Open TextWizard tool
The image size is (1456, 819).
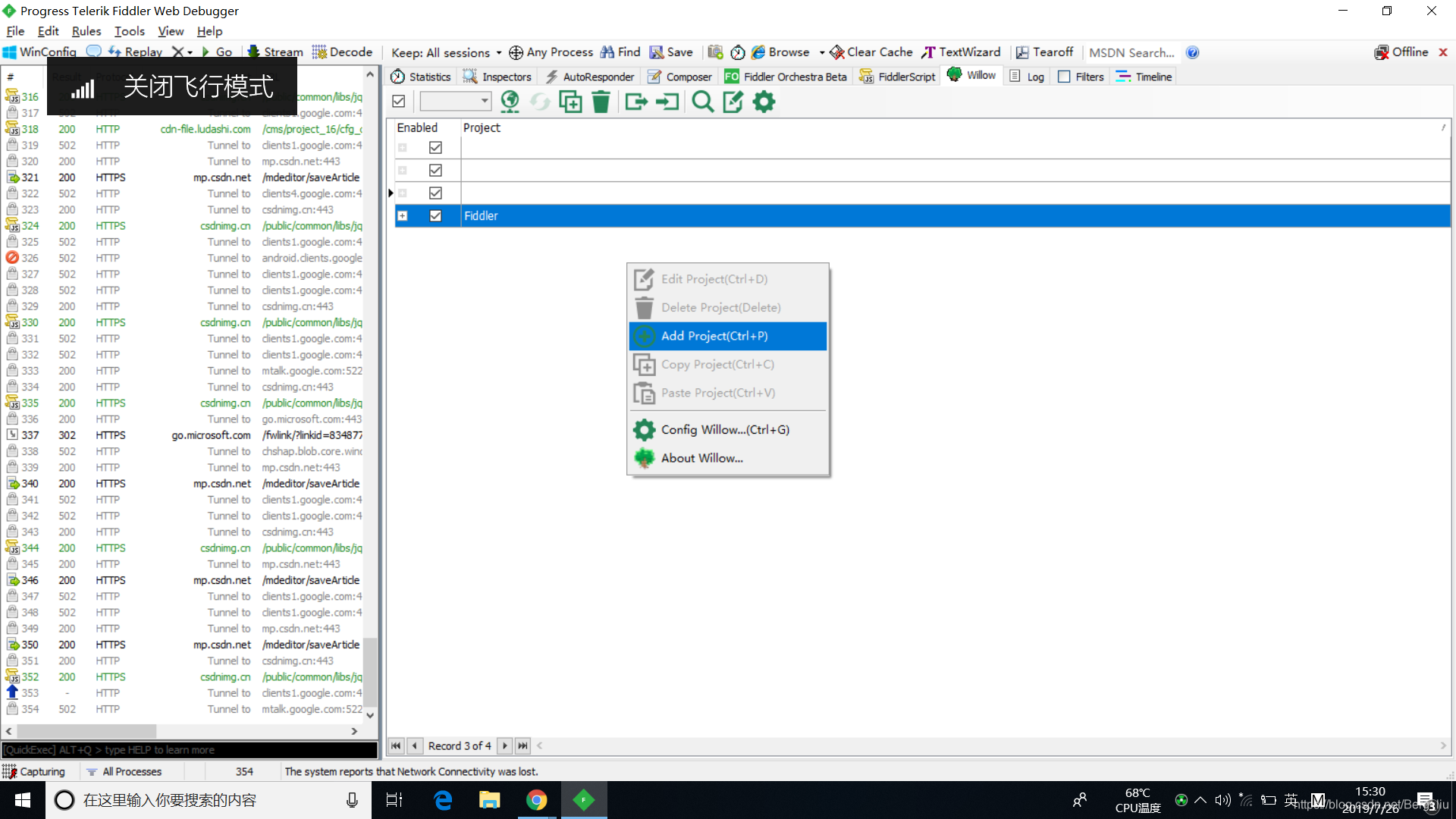(x=961, y=52)
